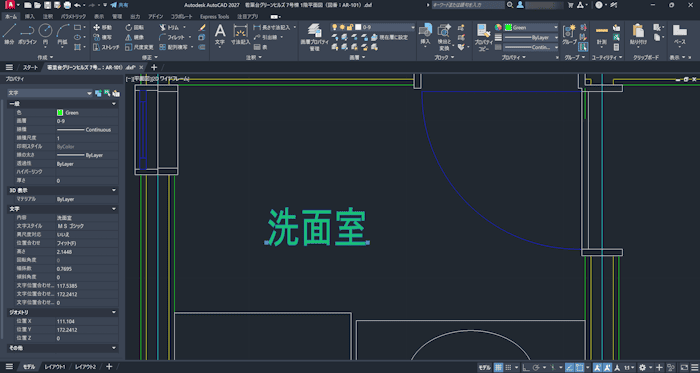Select the Dimension (寸法記入) tool

point(241,34)
